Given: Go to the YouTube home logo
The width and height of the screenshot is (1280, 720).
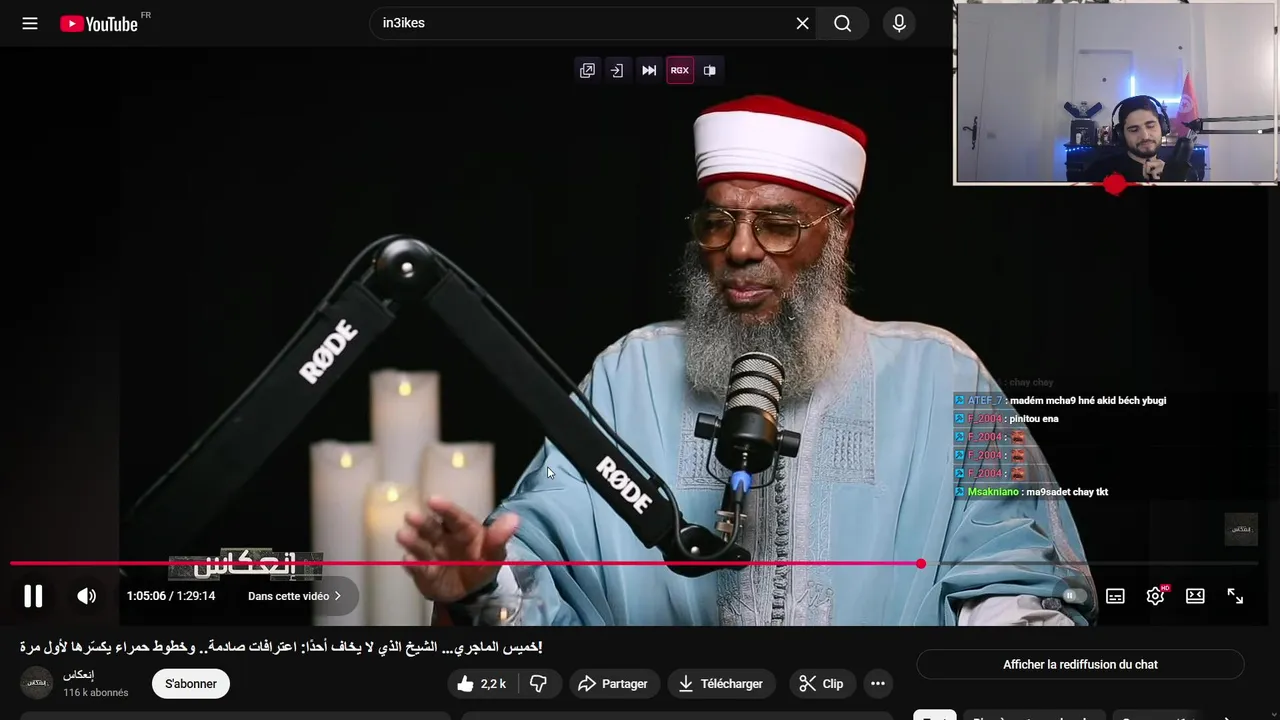Looking at the screenshot, I should click(98, 23).
